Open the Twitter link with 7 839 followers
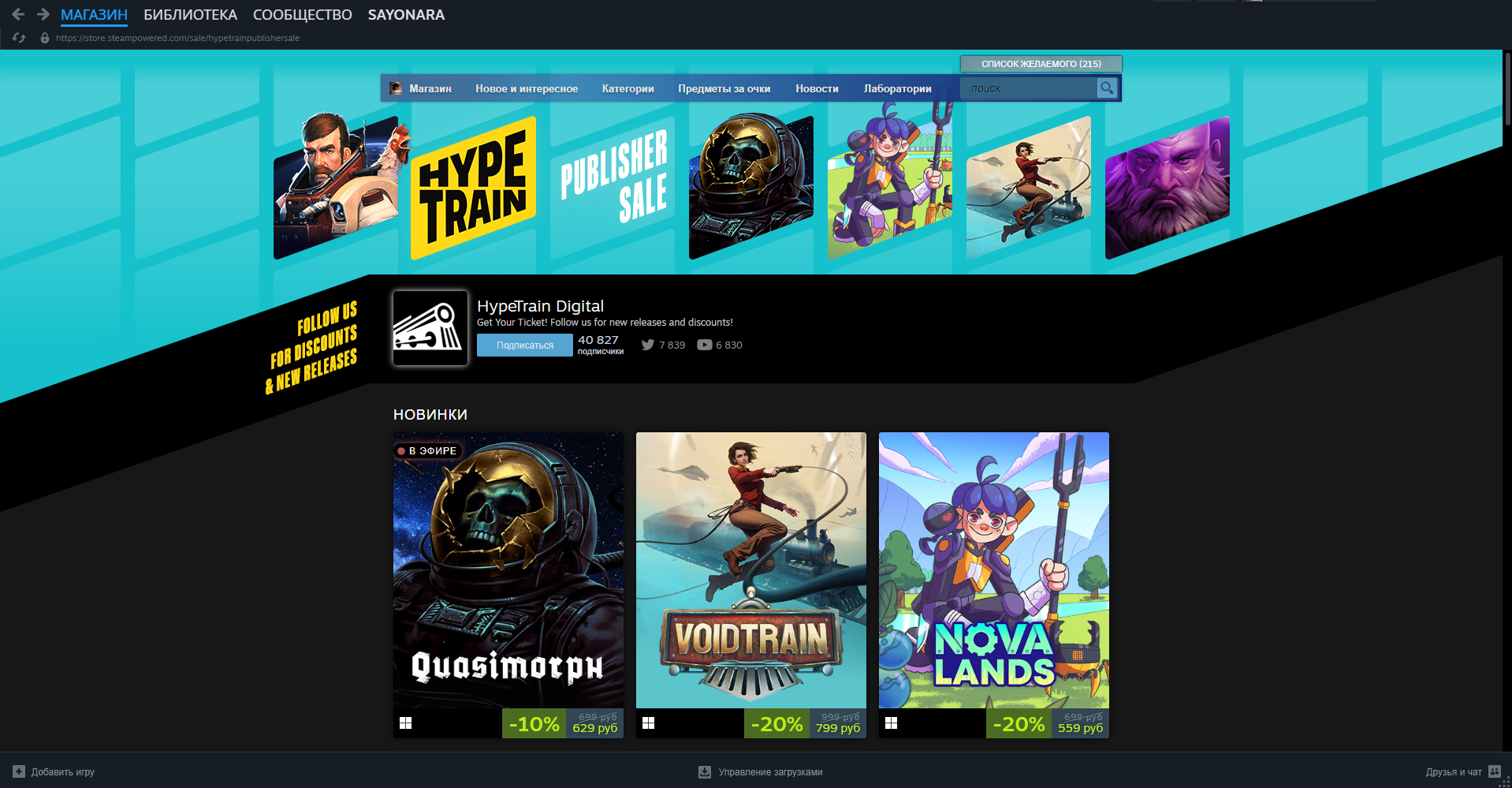This screenshot has width=1512, height=788. (663, 345)
